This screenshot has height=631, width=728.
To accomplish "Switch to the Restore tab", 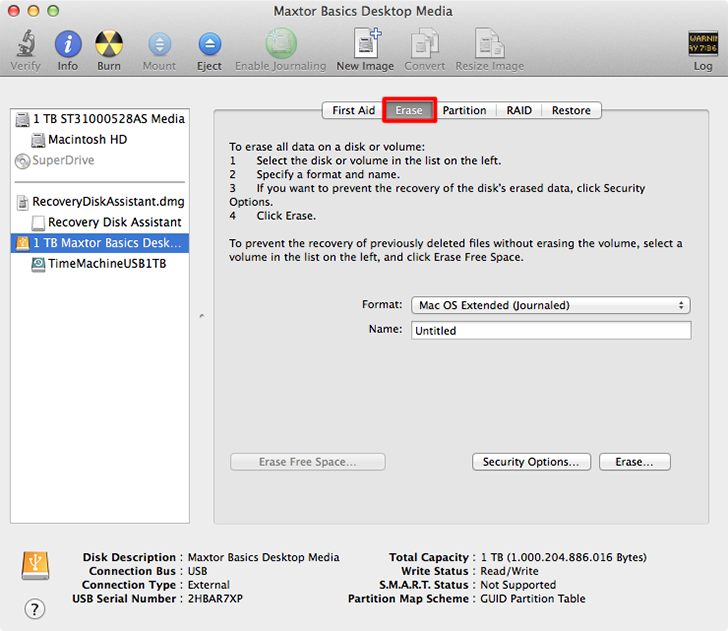I will (x=571, y=111).
